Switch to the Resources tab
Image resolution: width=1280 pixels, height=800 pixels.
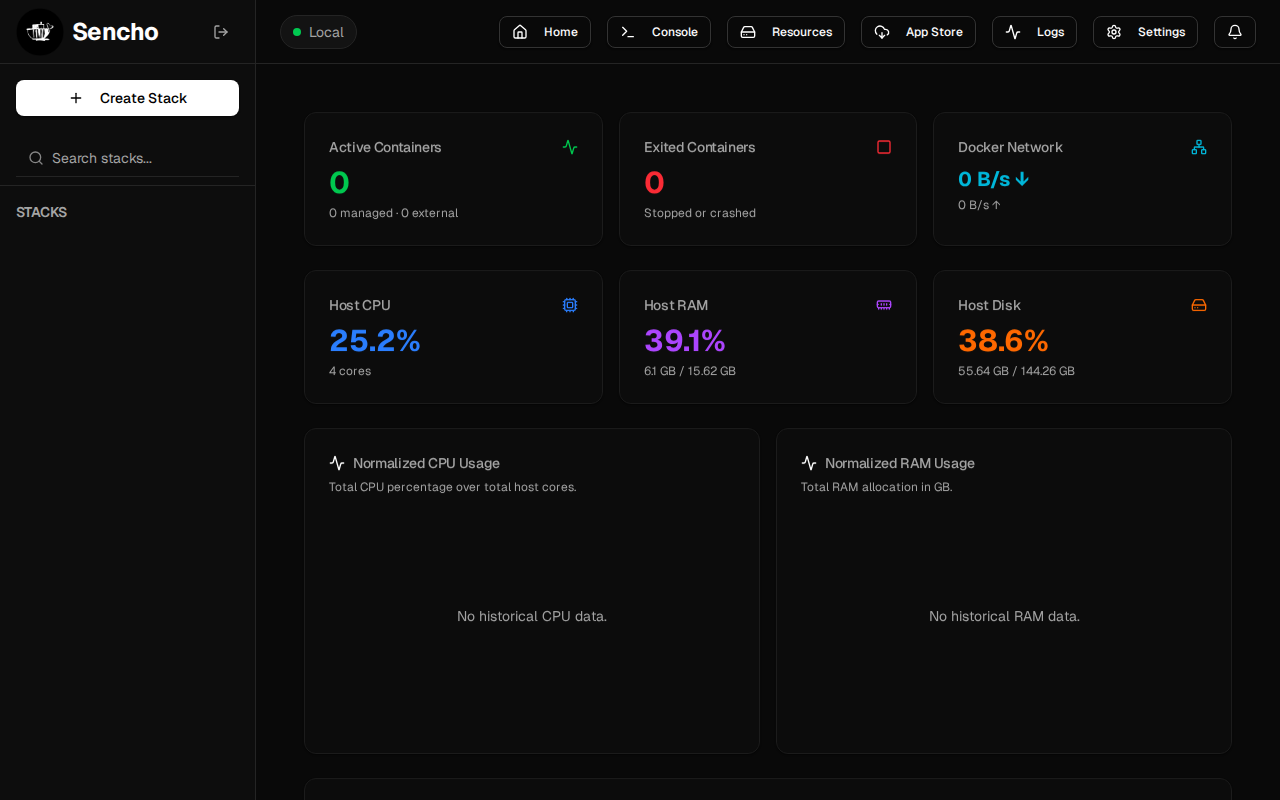tap(786, 32)
